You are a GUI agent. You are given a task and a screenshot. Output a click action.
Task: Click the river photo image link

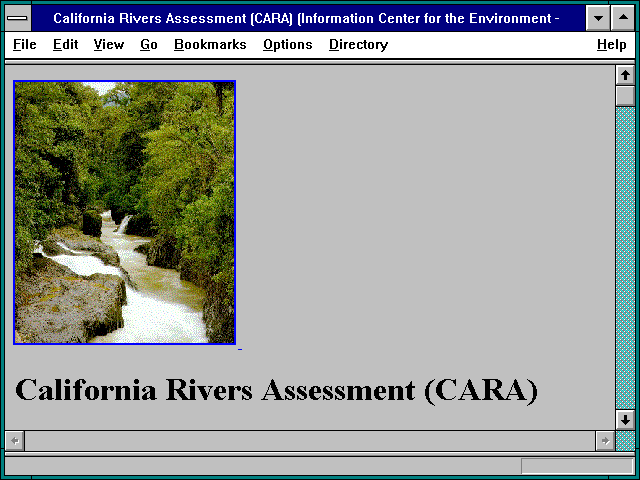pos(124,213)
